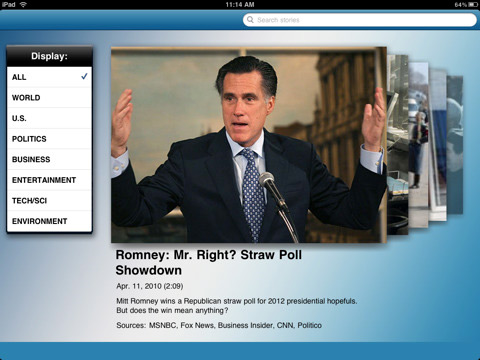This screenshot has height=360, width=480.
Task: Select the ENVIRONMENT category
Action: pos(49,221)
